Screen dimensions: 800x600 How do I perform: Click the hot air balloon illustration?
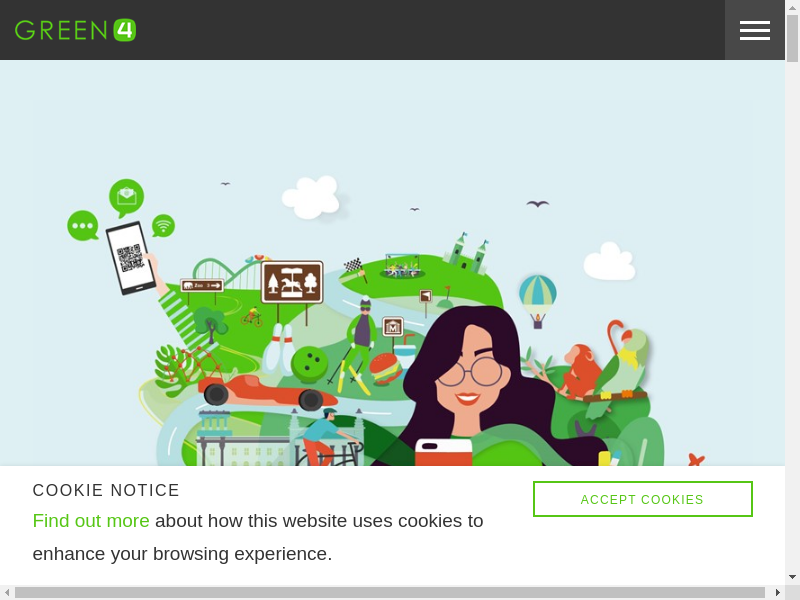[x=538, y=302]
